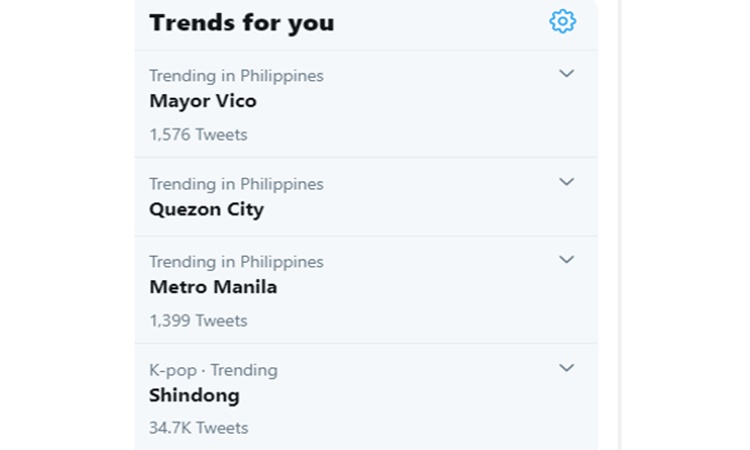Image resolution: width=750 pixels, height=450 pixels.
Task: Open the Trends settings gear icon
Action: coord(562,22)
